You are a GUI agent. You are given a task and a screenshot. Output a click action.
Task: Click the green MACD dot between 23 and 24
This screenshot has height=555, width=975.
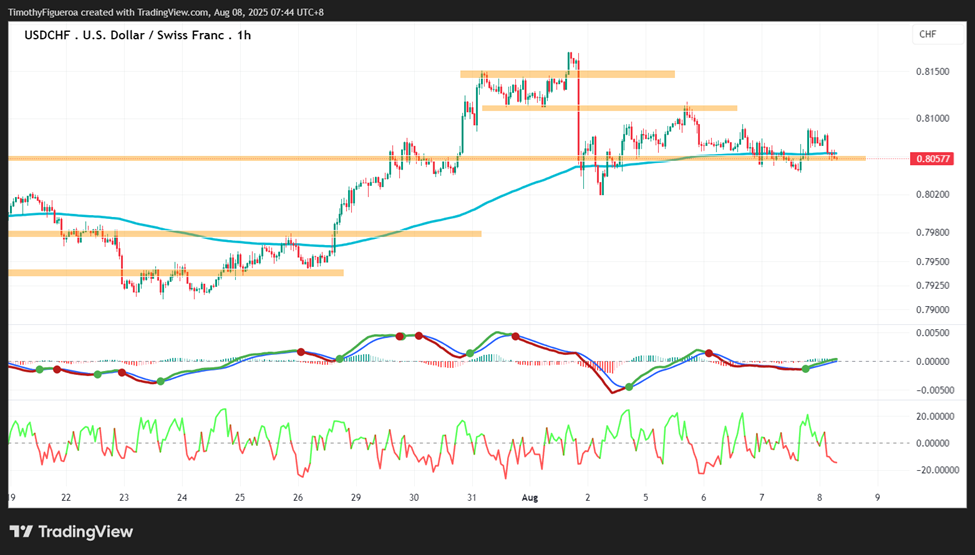[160, 381]
